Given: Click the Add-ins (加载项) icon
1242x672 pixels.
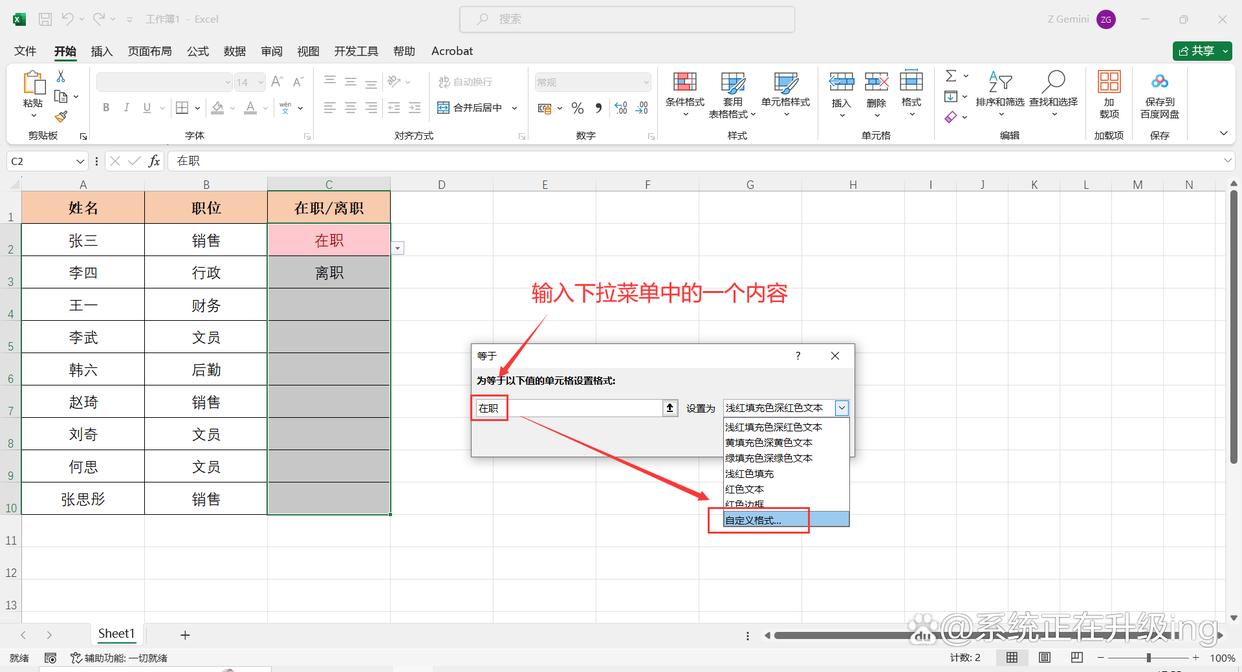Looking at the screenshot, I should click(1109, 83).
